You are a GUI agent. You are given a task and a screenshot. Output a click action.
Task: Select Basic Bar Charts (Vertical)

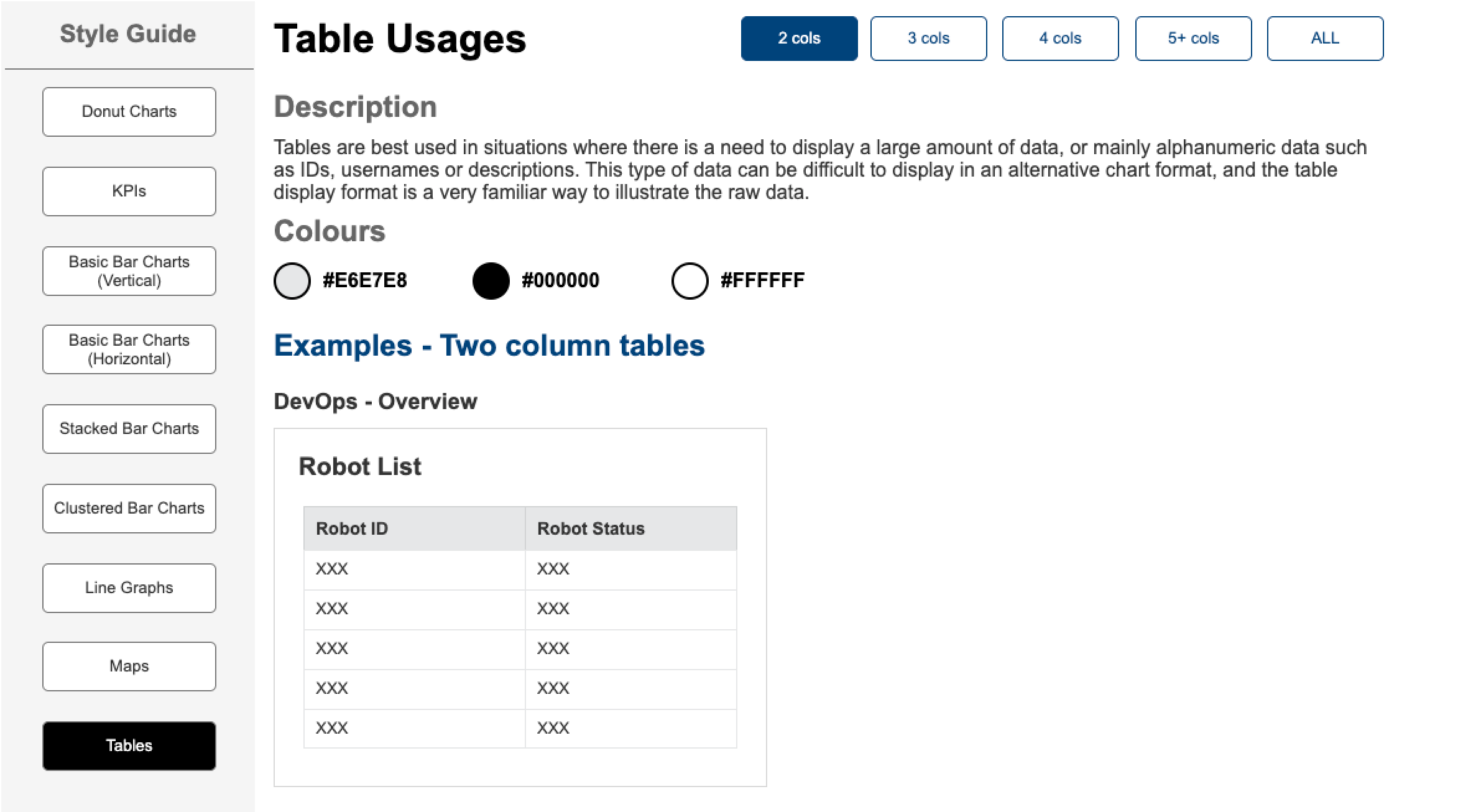(129, 271)
